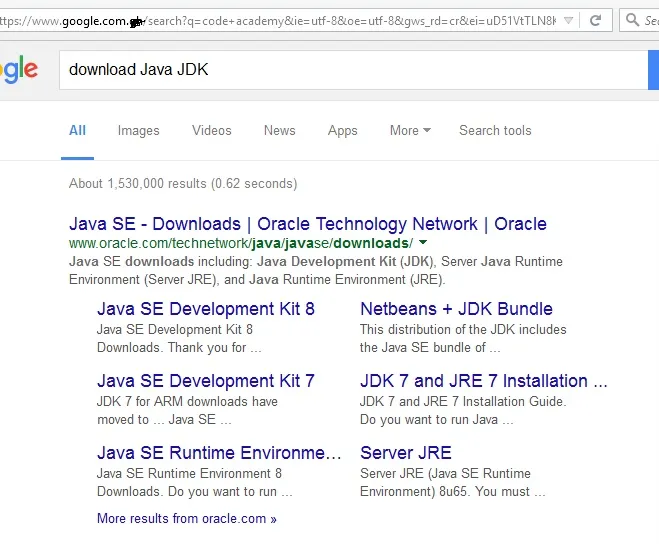Switch to the Videos tab
This screenshot has width=659, height=544.
(212, 130)
